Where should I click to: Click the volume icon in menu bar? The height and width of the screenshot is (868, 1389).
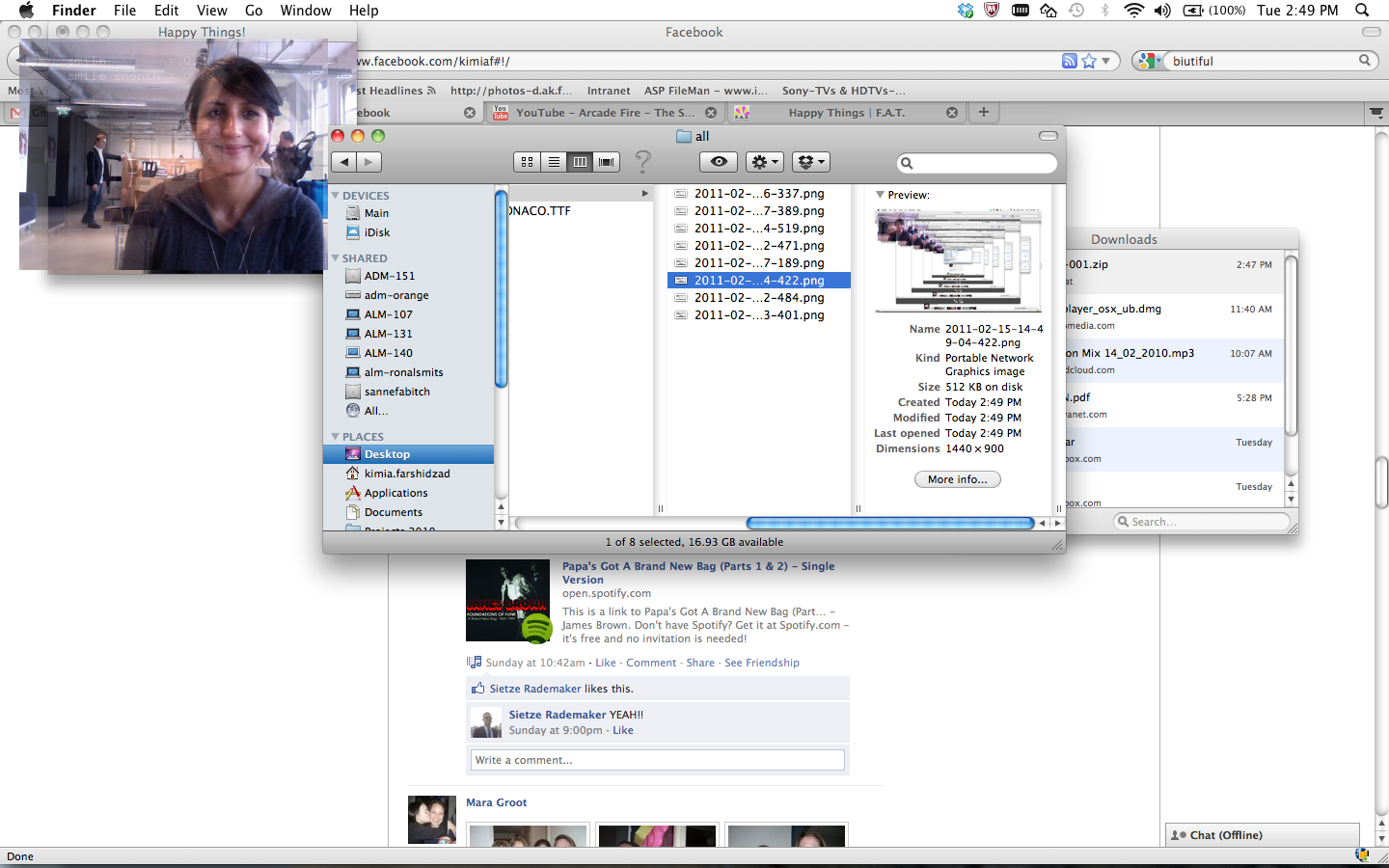[1162, 11]
